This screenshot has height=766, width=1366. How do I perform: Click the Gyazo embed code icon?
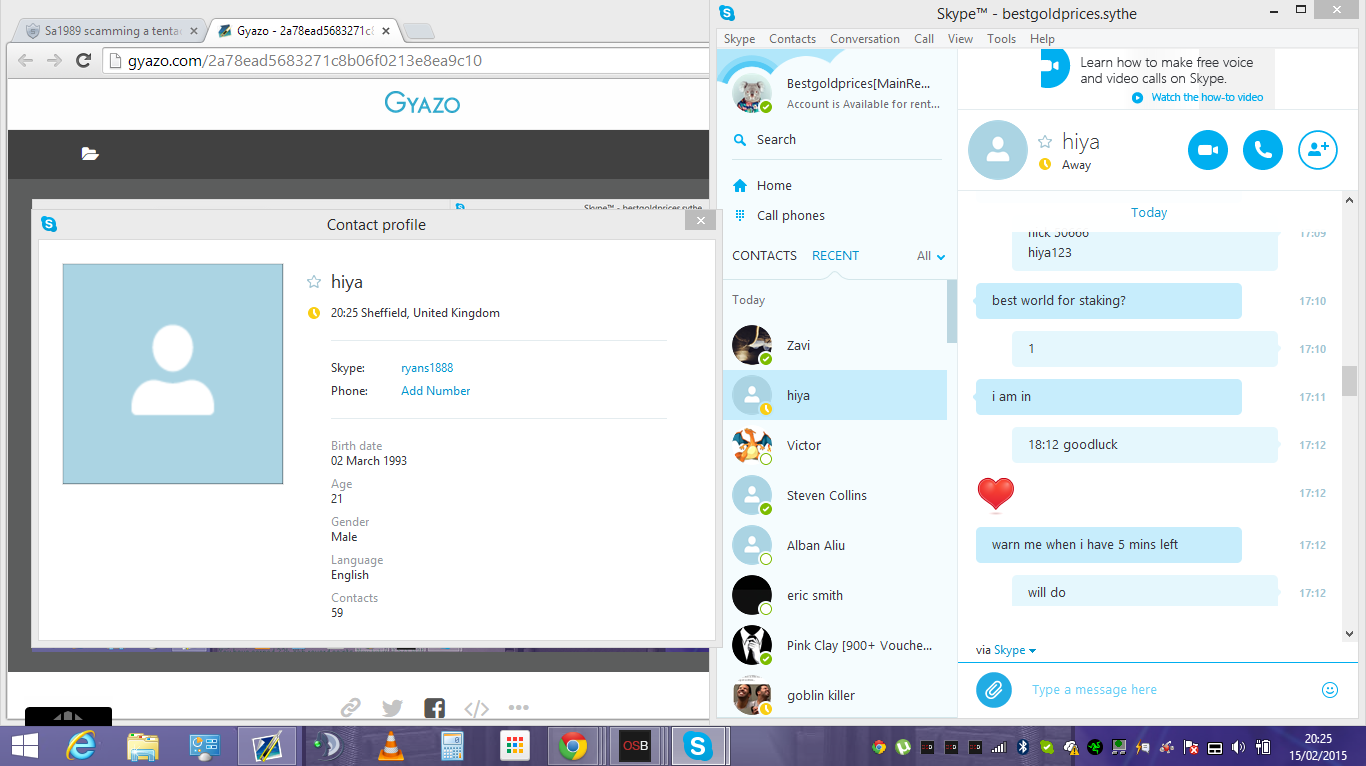tap(477, 708)
